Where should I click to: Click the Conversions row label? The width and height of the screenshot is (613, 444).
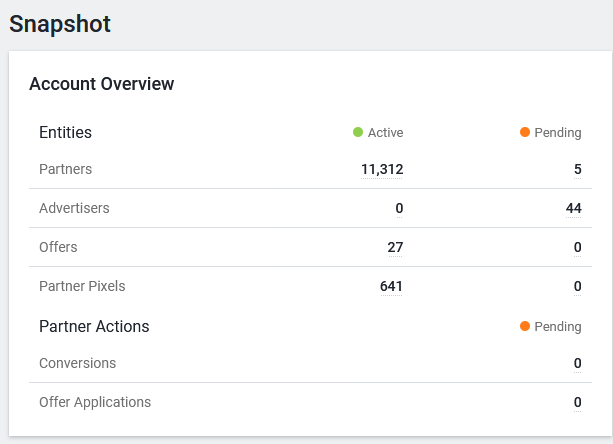click(77, 363)
